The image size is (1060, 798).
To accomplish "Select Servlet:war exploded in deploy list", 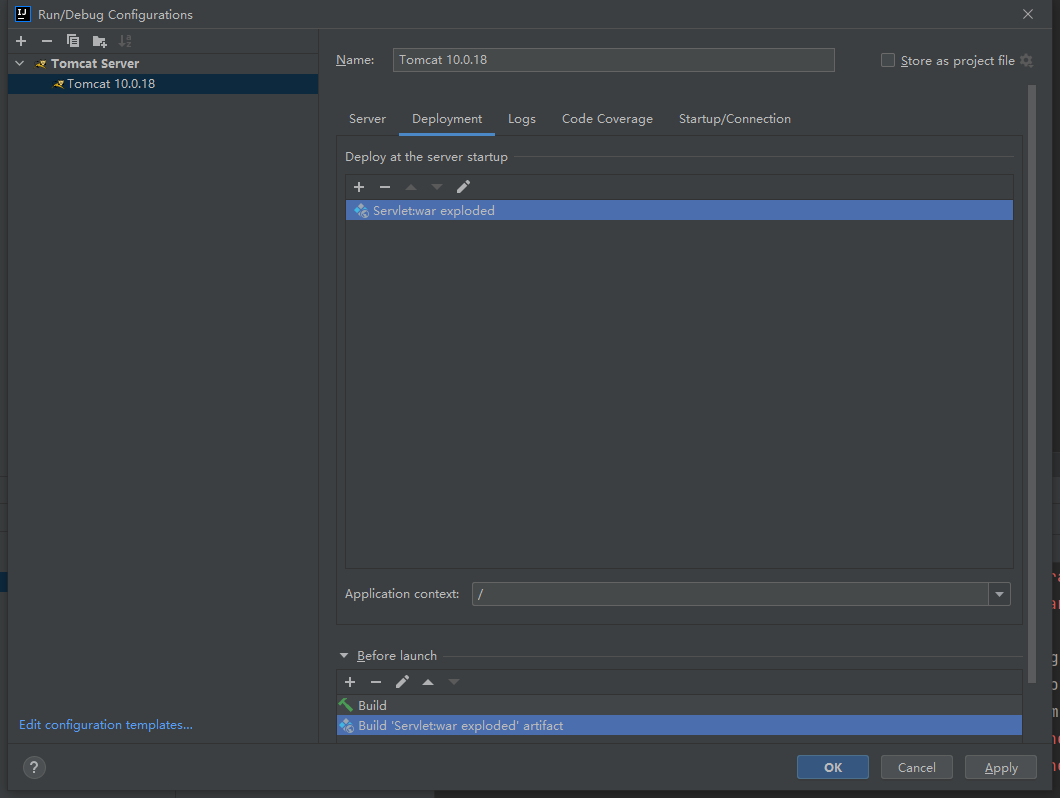I will coord(679,210).
